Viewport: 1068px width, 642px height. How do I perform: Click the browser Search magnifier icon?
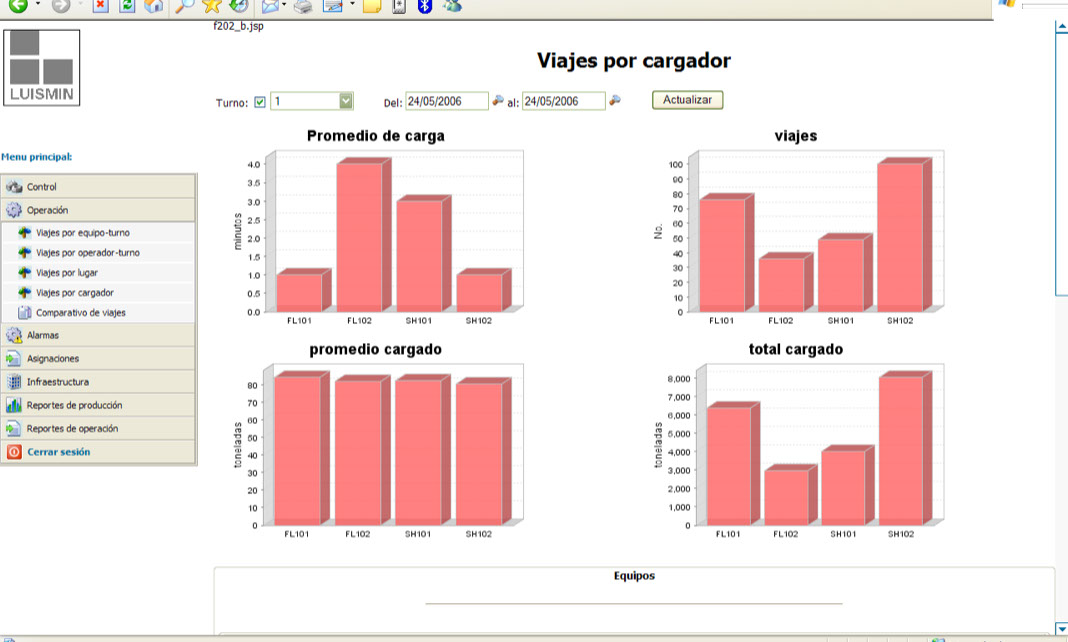coord(185,6)
